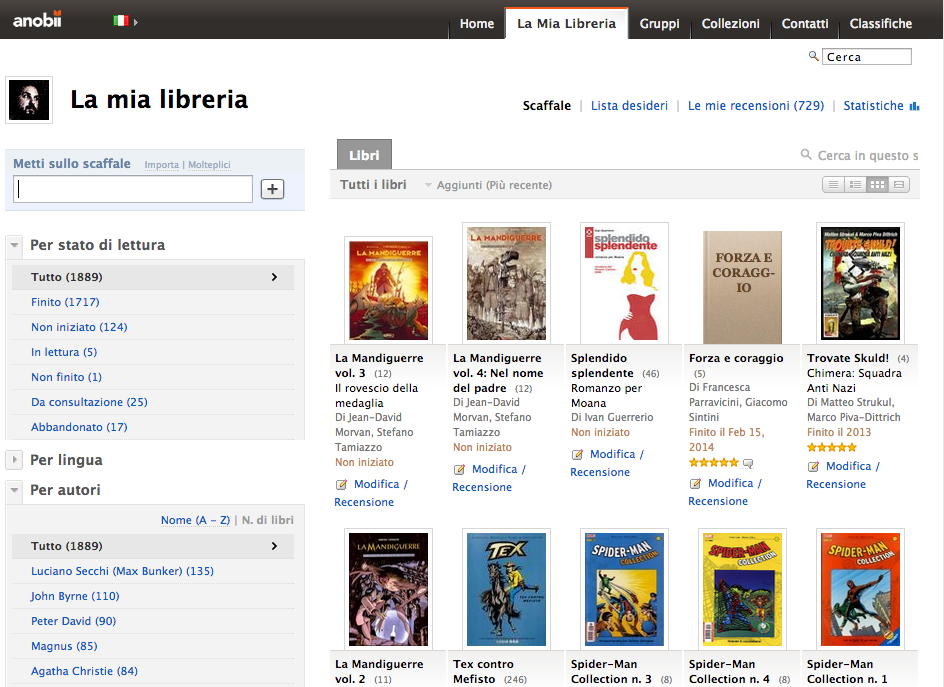Go to the Classifiche tab
This screenshot has height=687, width=944.
point(880,23)
